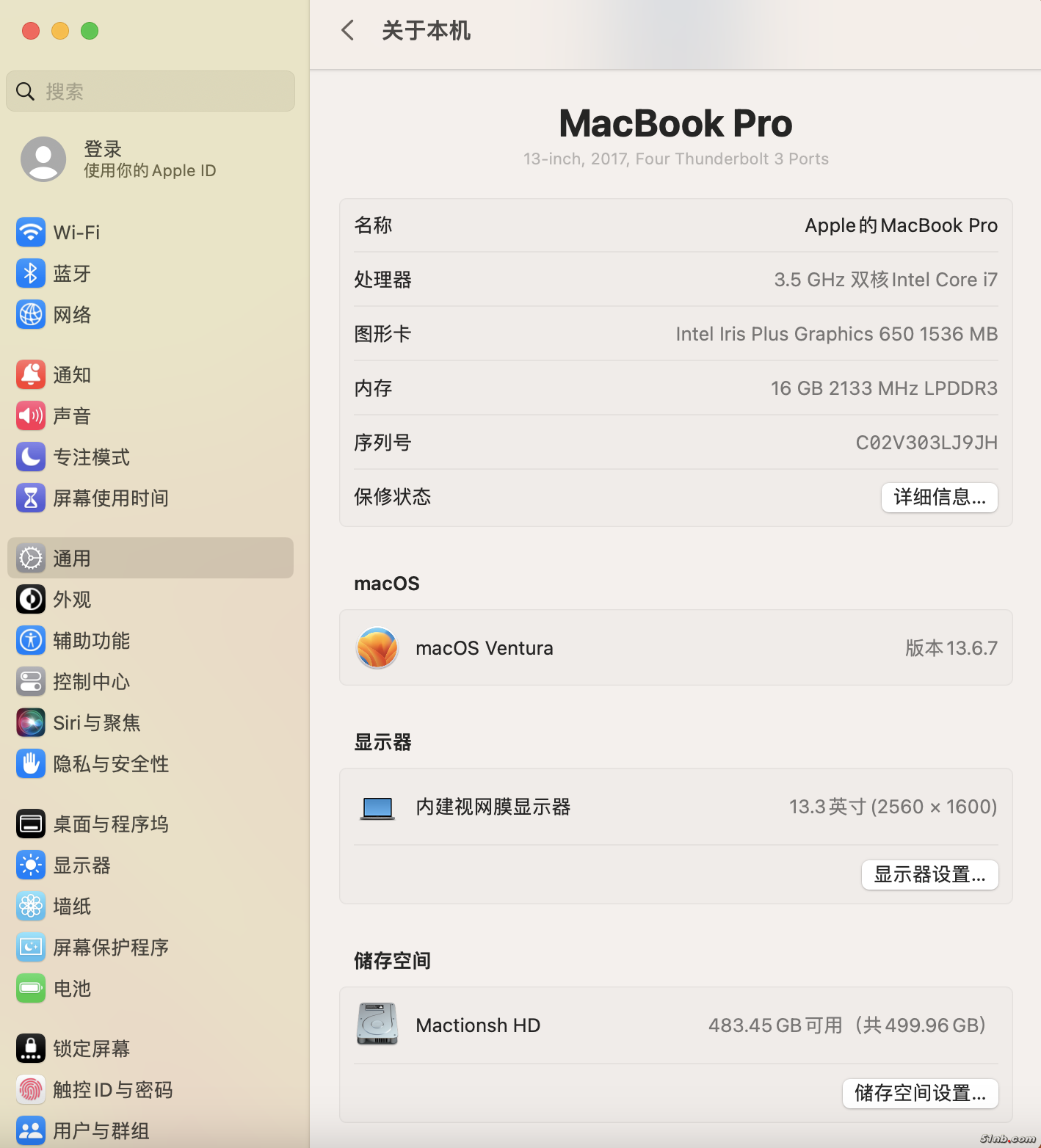Go back using the left chevron arrow
Image resolution: width=1041 pixels, height=1148 pixels.
point(348,31)
